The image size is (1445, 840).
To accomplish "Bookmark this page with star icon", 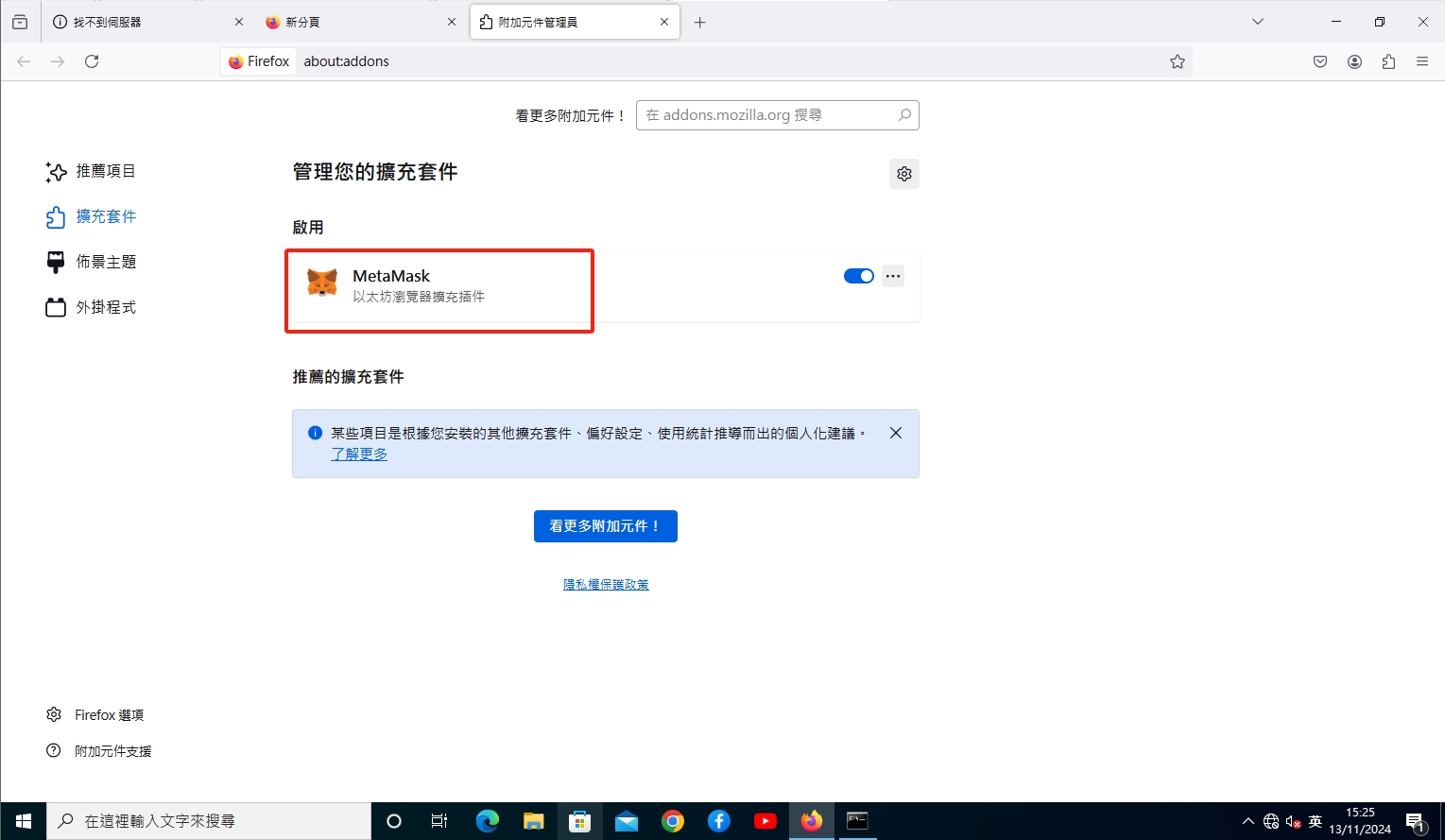I will coord(1178,61).
